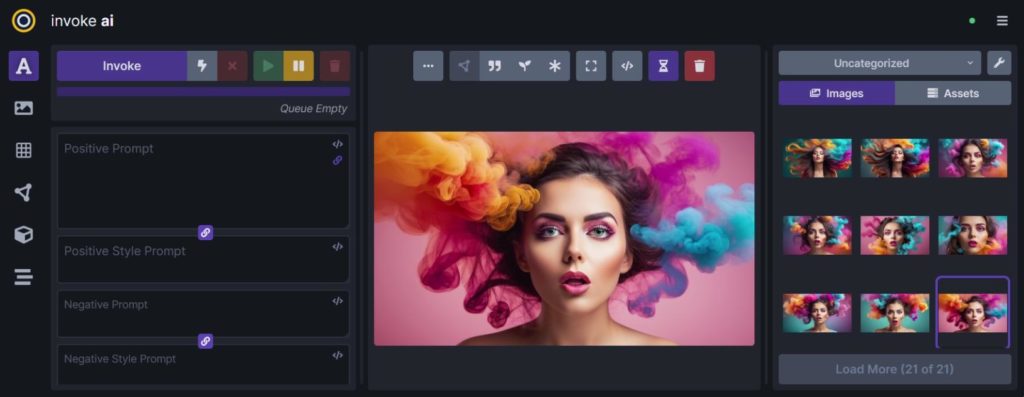The width and height of the screenshot is (1024, 397).
Task: Click into the Positive Style Prompt field
Action: tap(203, 259)
